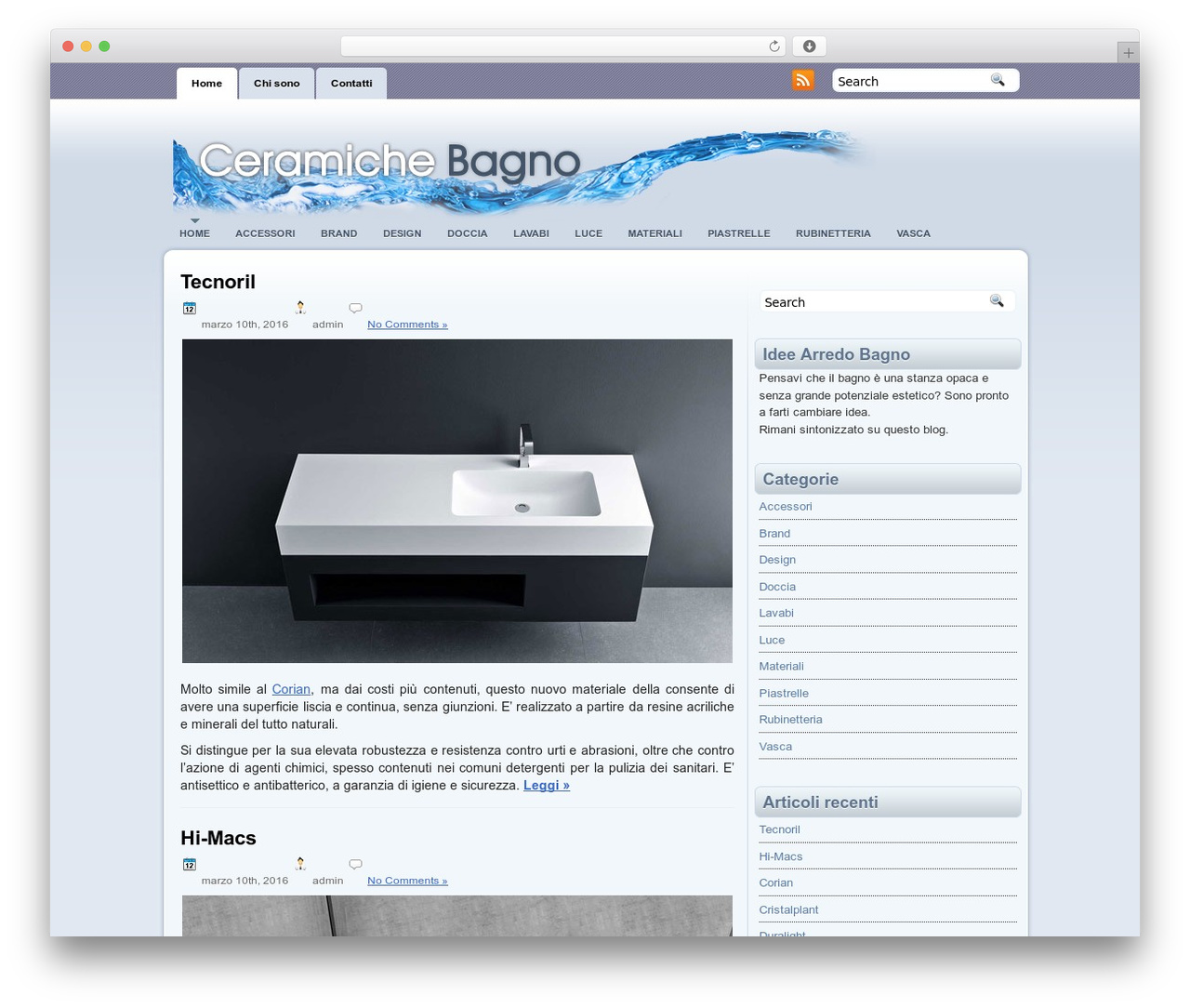Viewport: 1190px width, 1008px height.
Task: Open the Piastrelle category in sidebar
Action: tap(784, 694)
